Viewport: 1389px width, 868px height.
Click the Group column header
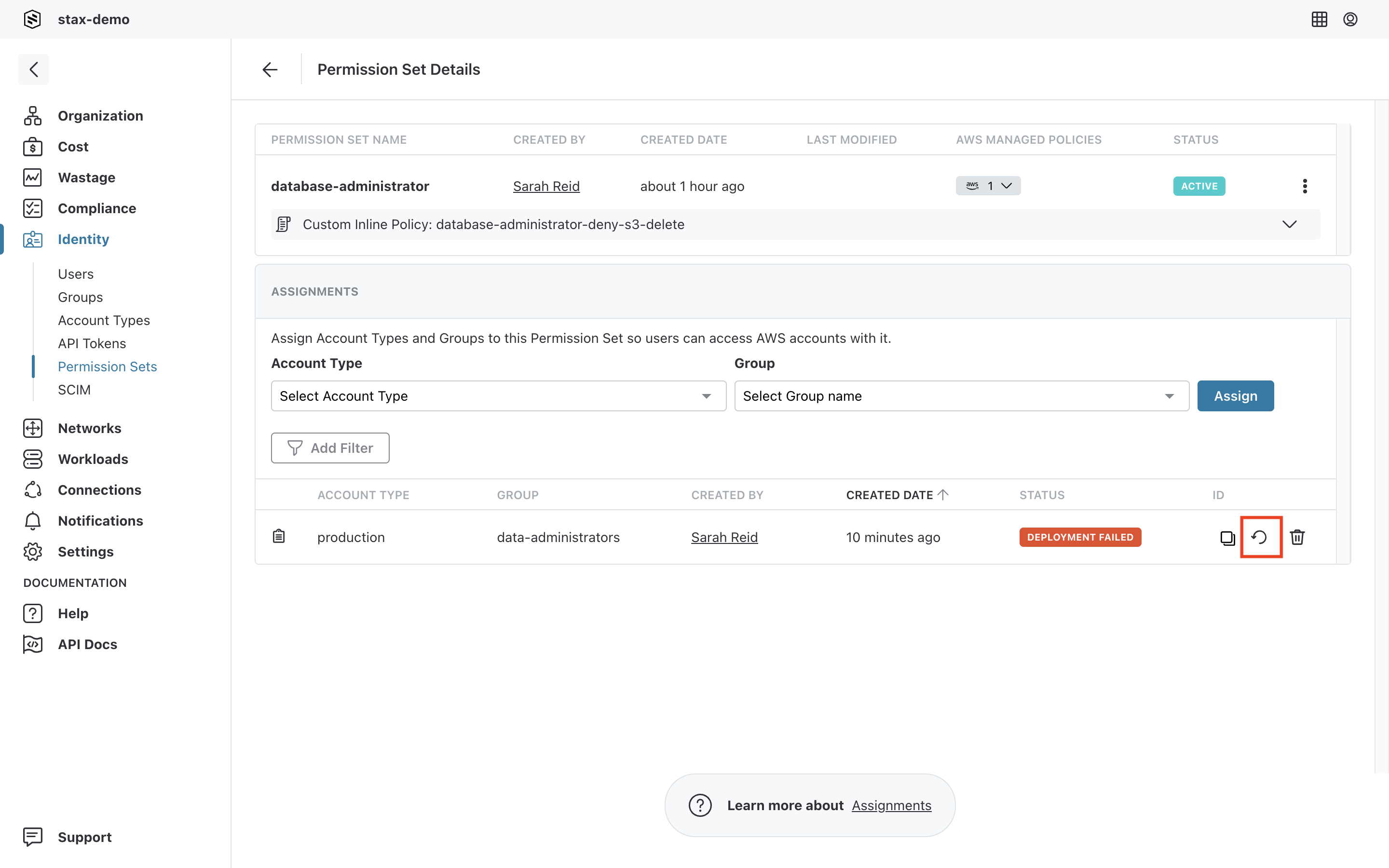point(517,495)
